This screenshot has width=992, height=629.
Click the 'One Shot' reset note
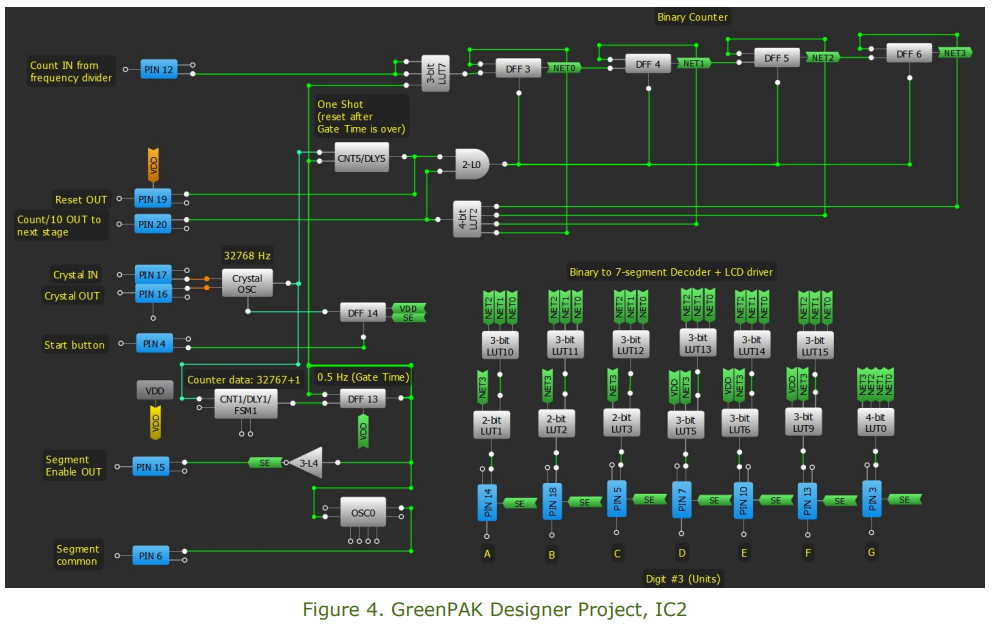[361, 116]
